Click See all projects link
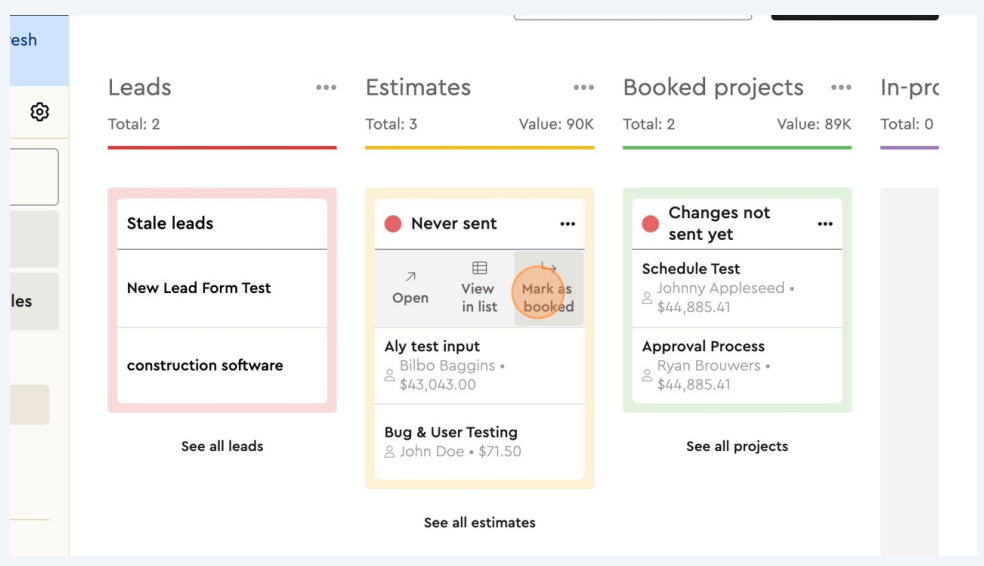Viewport: 984px width, 566px height. click(737, 446)
